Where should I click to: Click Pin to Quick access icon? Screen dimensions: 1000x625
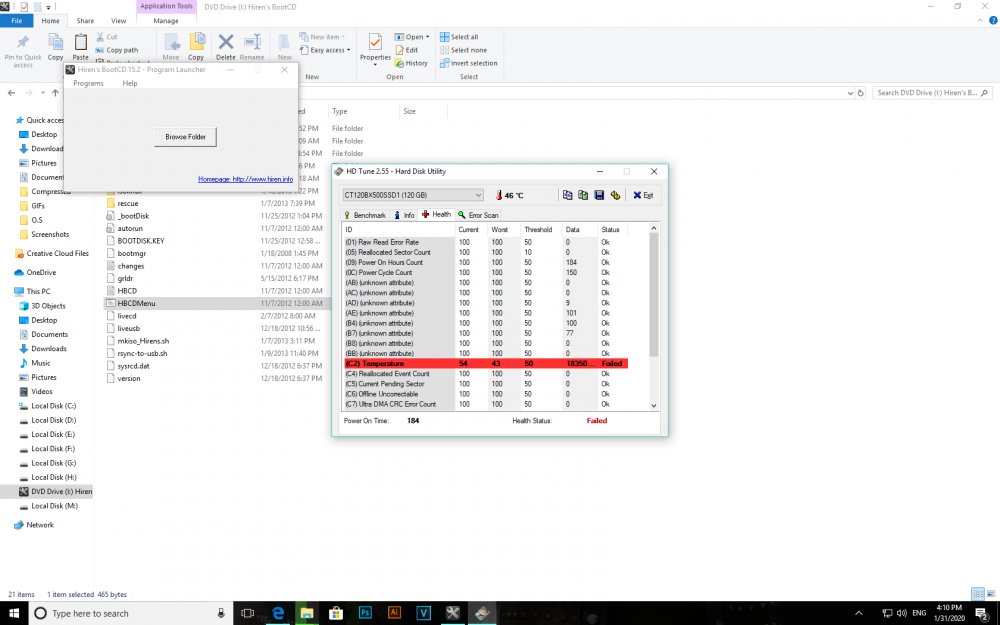pyautogui.click(x=23, y=50)
